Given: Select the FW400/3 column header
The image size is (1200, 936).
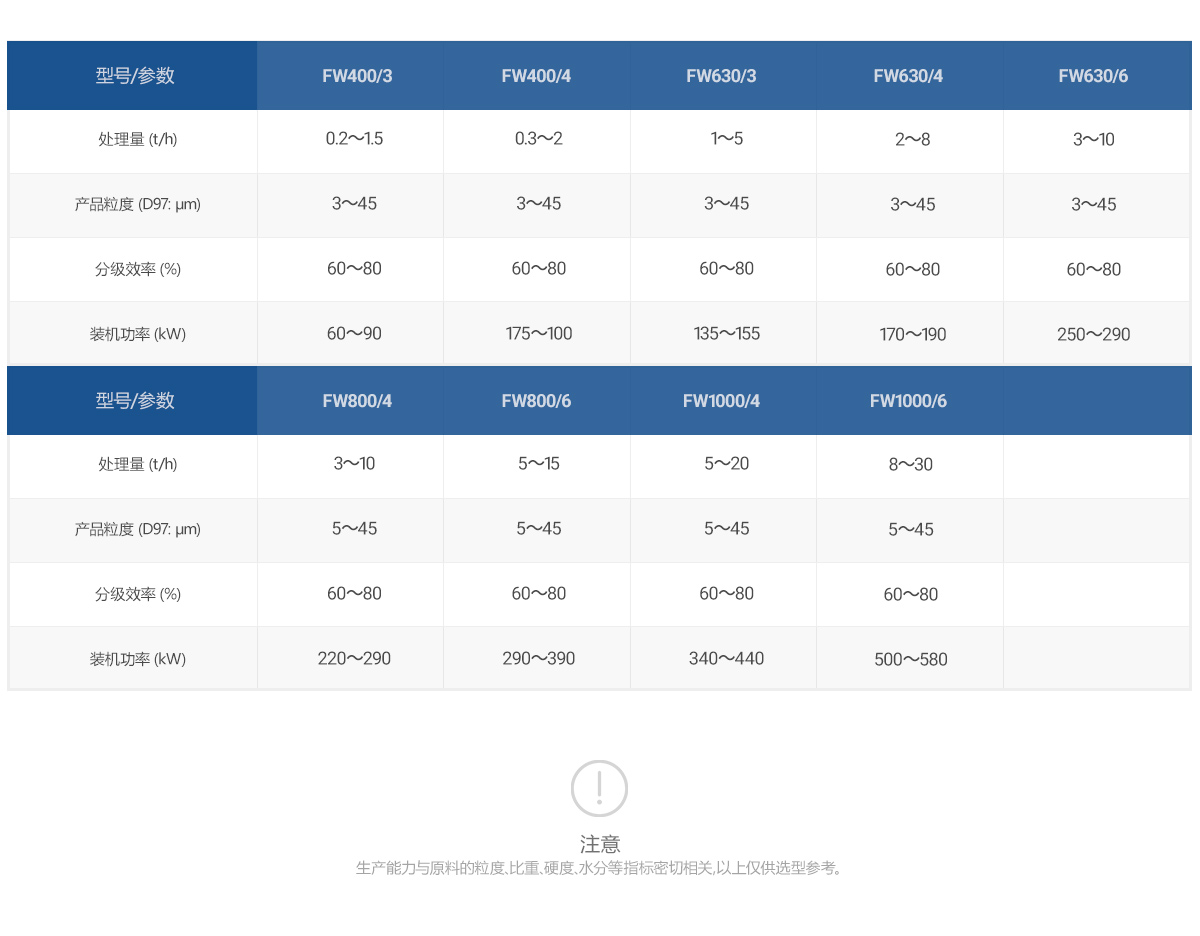Looking at the screenshot, I should click(350, 76).
